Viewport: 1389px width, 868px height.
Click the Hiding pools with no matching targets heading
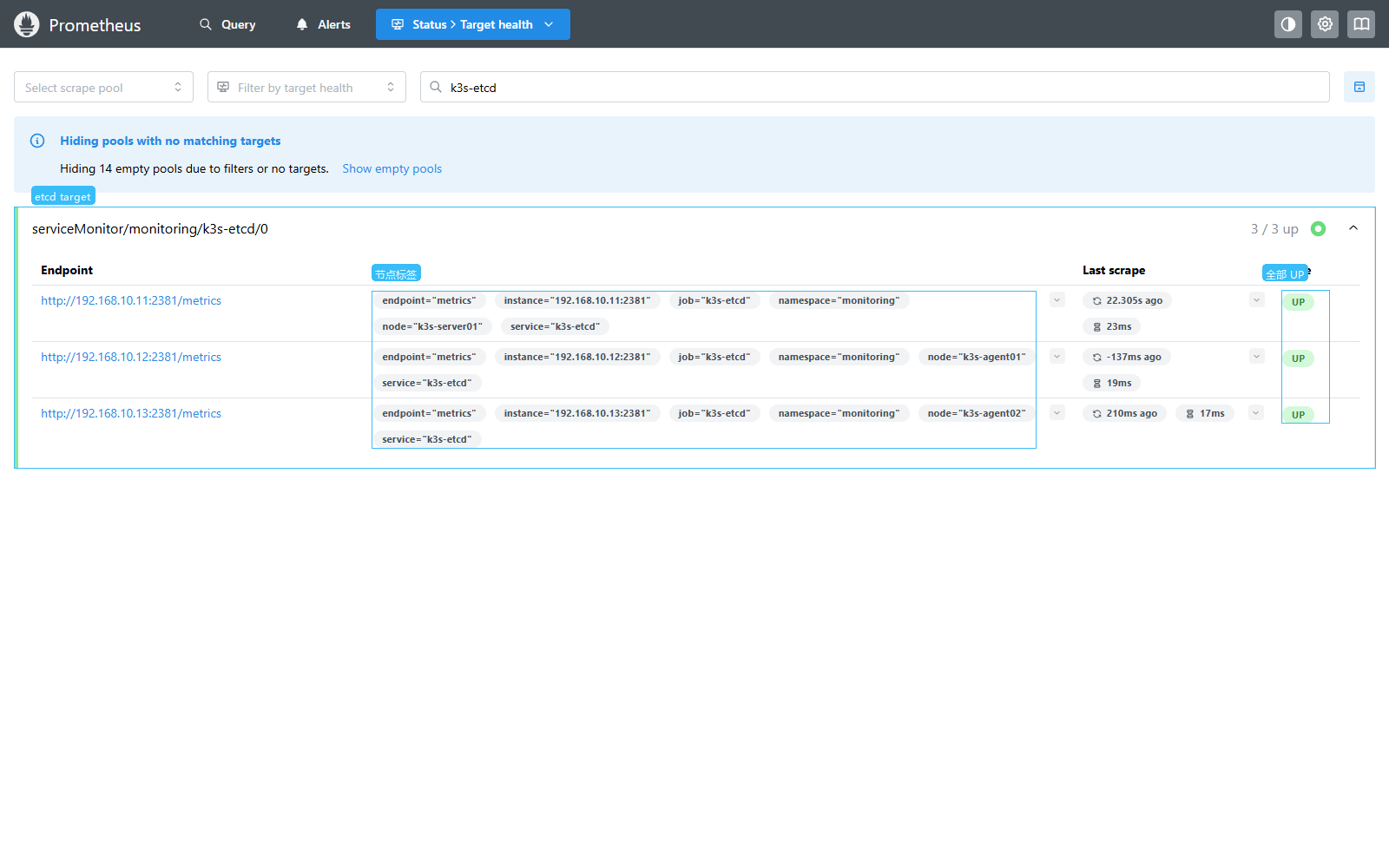[x=170, y=141]
